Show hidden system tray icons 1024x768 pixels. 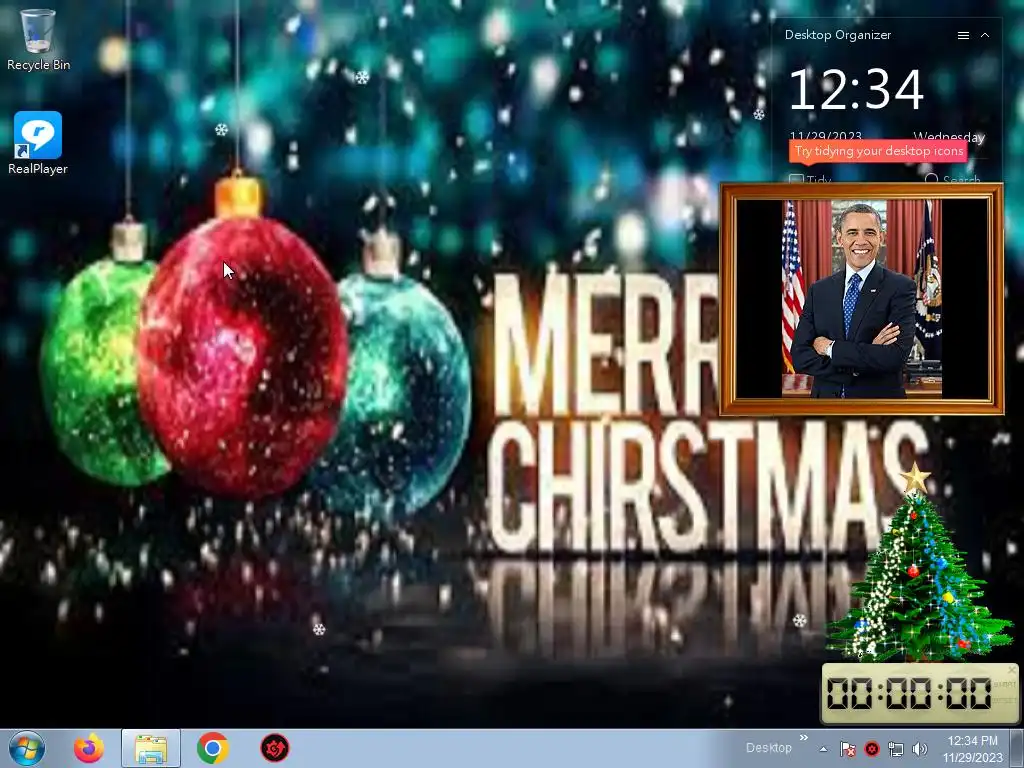(x=824, y=749)
